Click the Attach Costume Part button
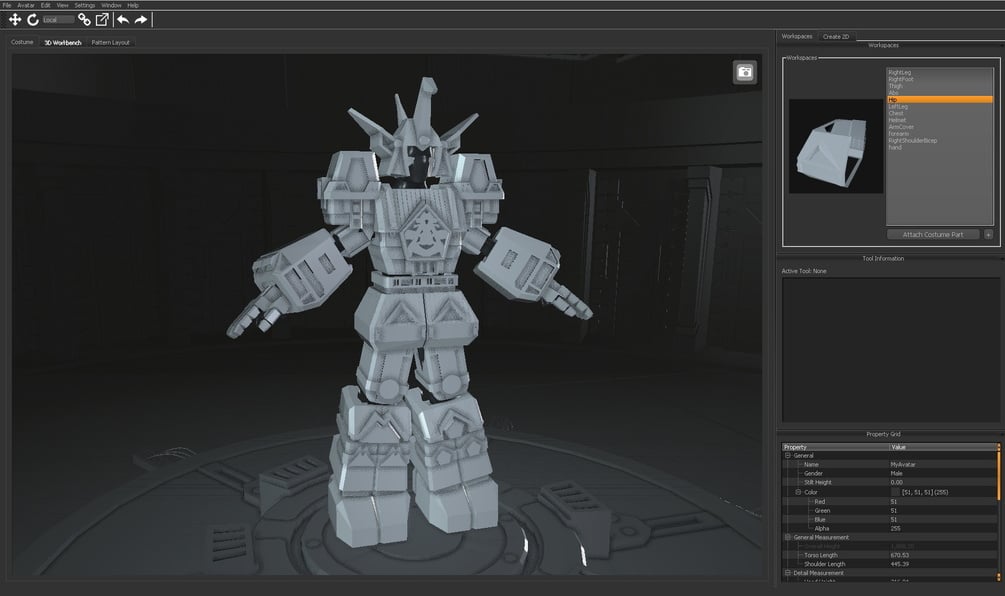Viewport: 1005px width, 596px height. 933,235
